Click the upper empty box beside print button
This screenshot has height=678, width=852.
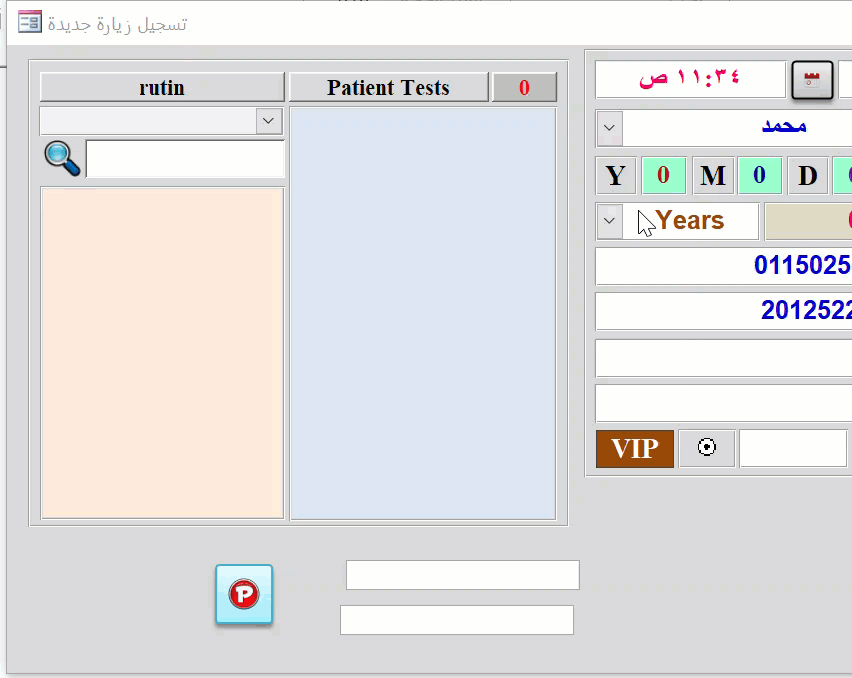(x=462, y=575)
